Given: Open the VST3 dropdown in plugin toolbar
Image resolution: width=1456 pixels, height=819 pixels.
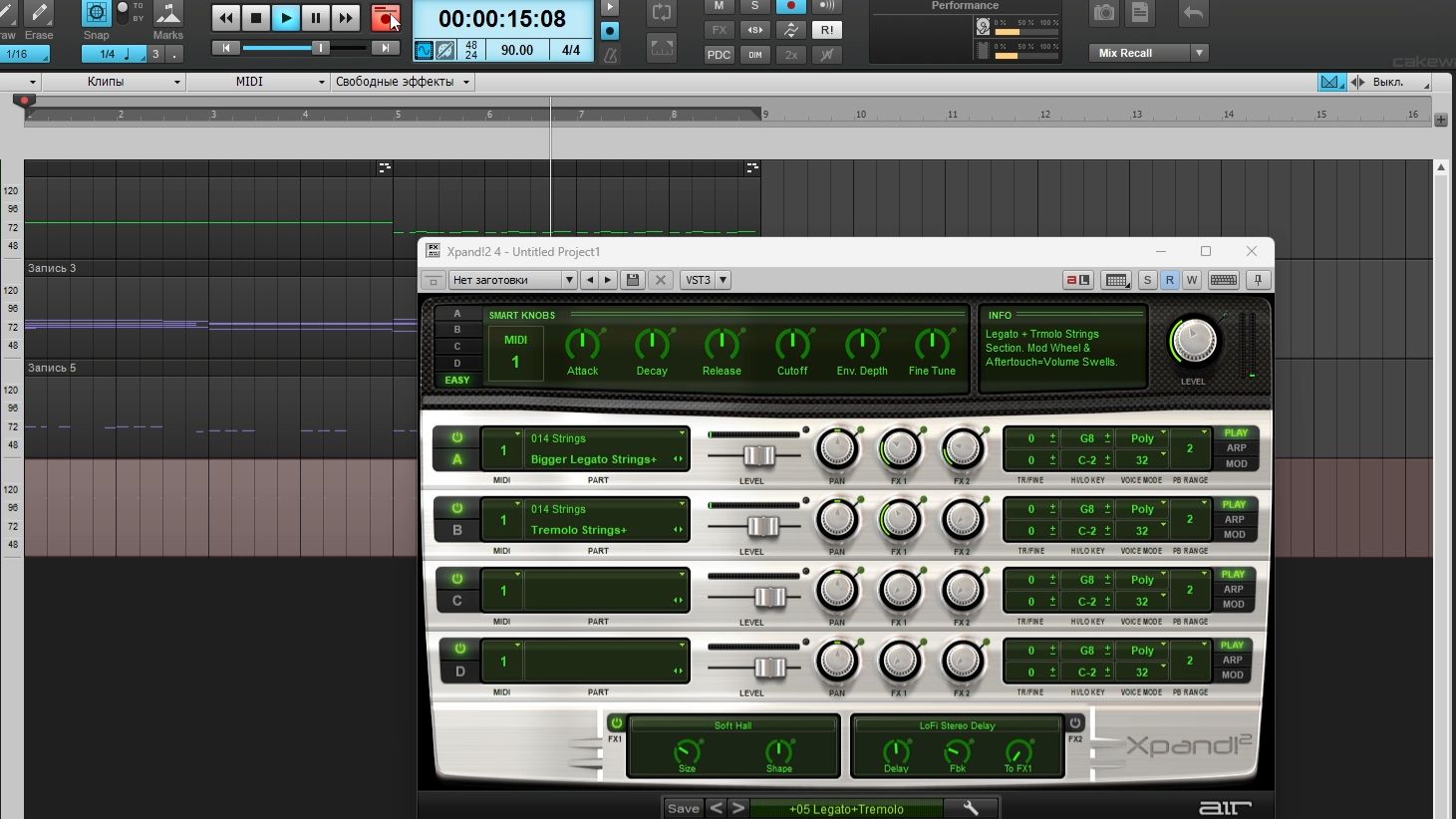Looking at the screenshot, I should tap(706, 280).
